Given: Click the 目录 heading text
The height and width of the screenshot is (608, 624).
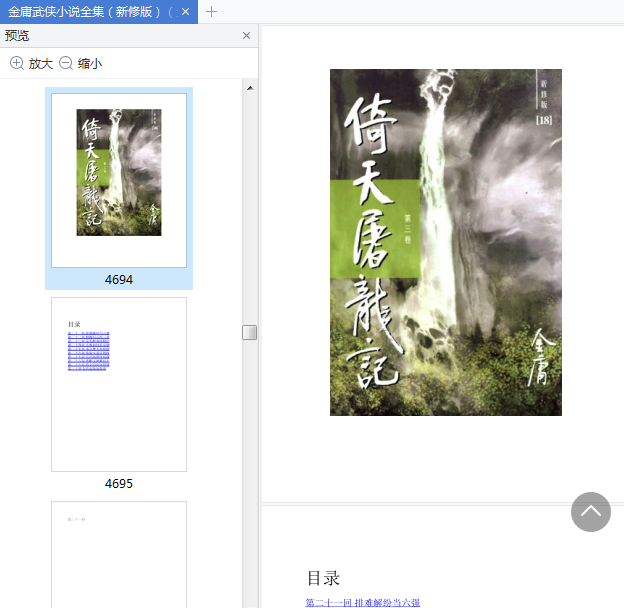Looking at the screenshot, I should point(323,578).
